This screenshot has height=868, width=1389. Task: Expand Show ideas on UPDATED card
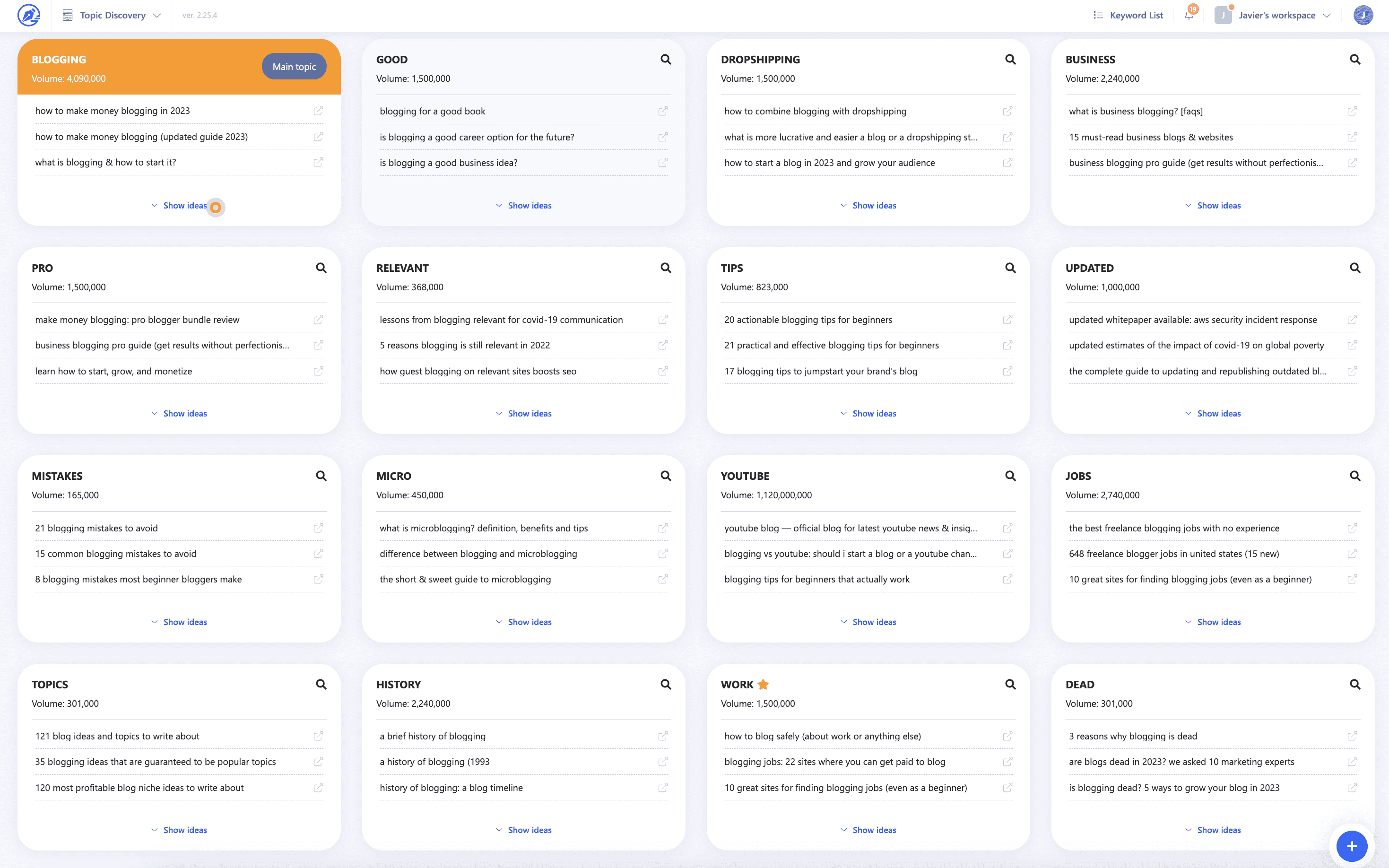[1213, 413]
